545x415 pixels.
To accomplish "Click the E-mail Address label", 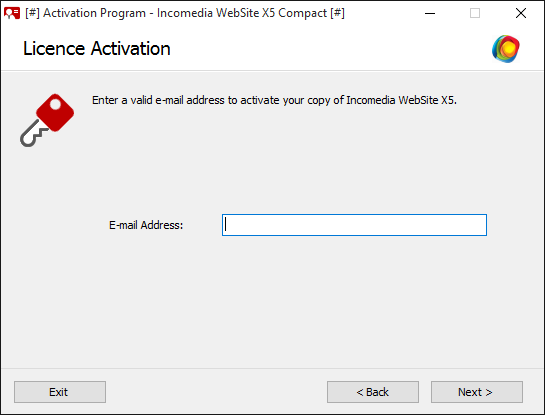I will pyautogui.click(x=146, y=225).
